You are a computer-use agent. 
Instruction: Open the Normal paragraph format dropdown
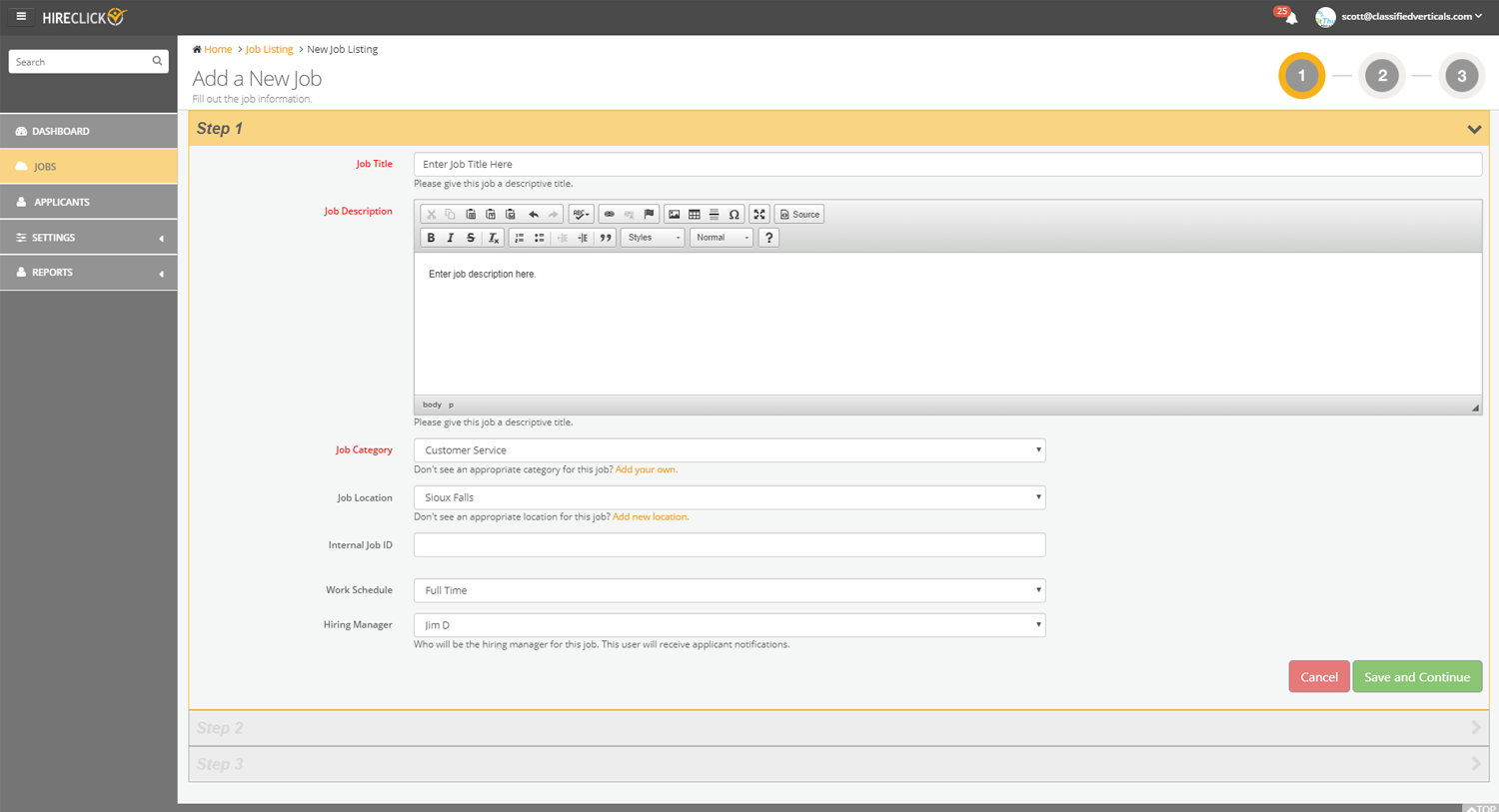coord(722,238)
